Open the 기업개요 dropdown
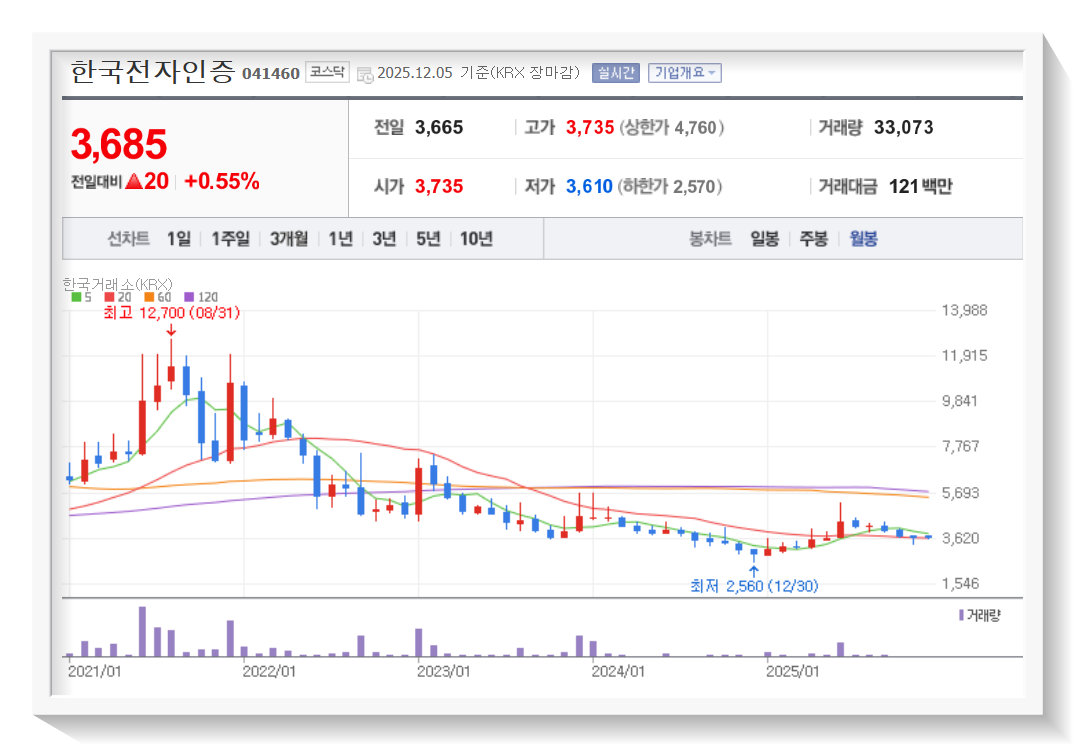This screenshot has height=747, width=1075. tap(684, 73)
